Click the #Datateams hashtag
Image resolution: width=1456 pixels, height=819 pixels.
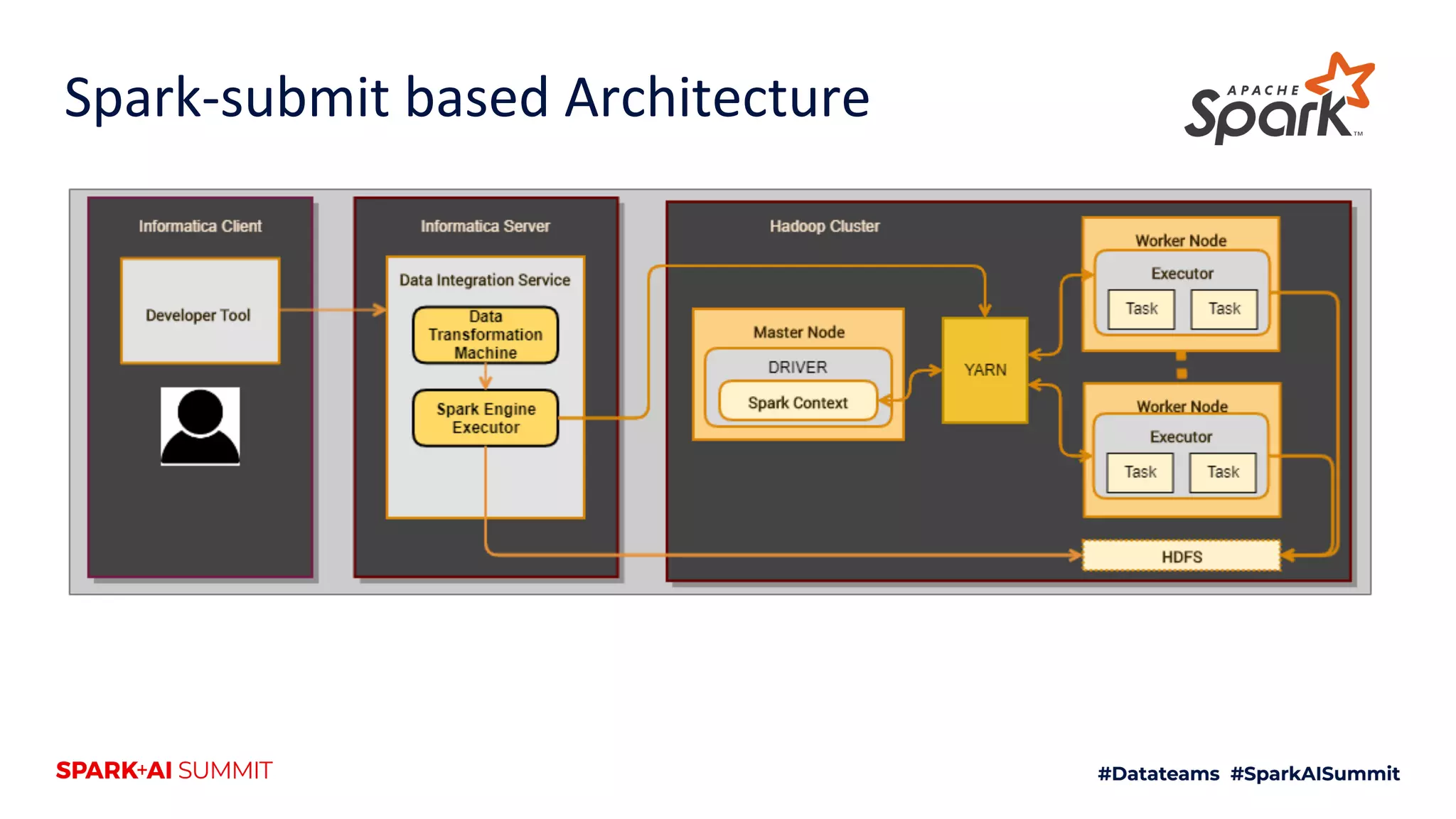[1158, 773]
